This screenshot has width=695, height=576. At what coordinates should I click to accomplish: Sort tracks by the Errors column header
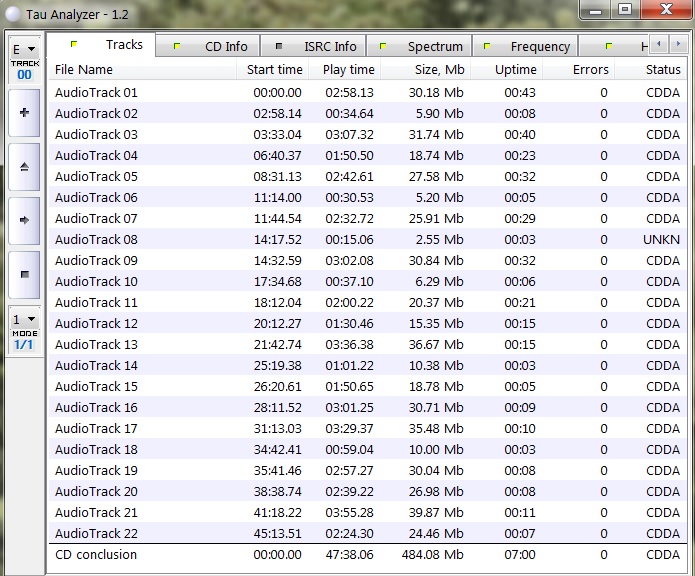coord(580,70)
